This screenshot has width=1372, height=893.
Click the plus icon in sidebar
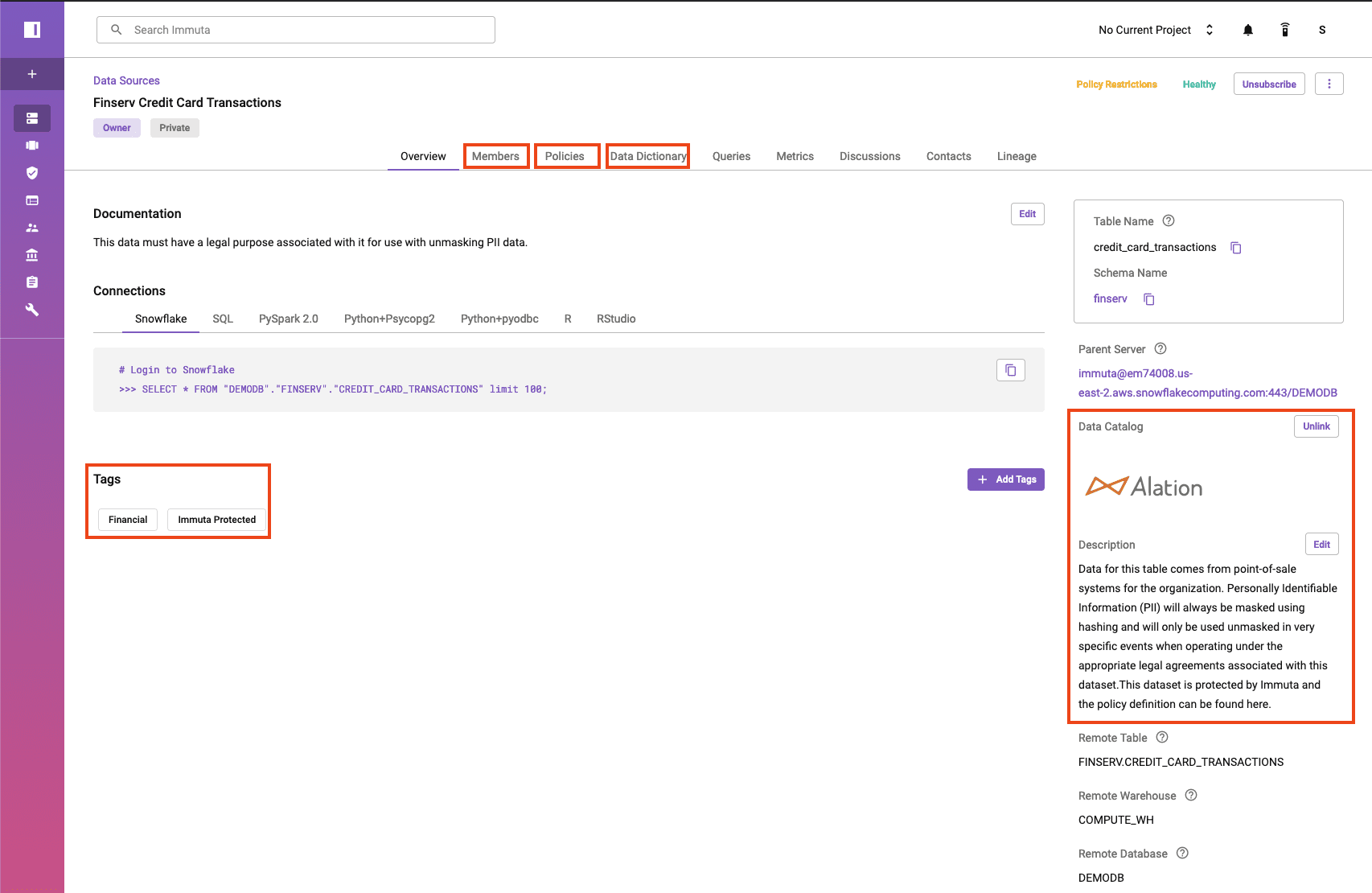coord(32,74)
